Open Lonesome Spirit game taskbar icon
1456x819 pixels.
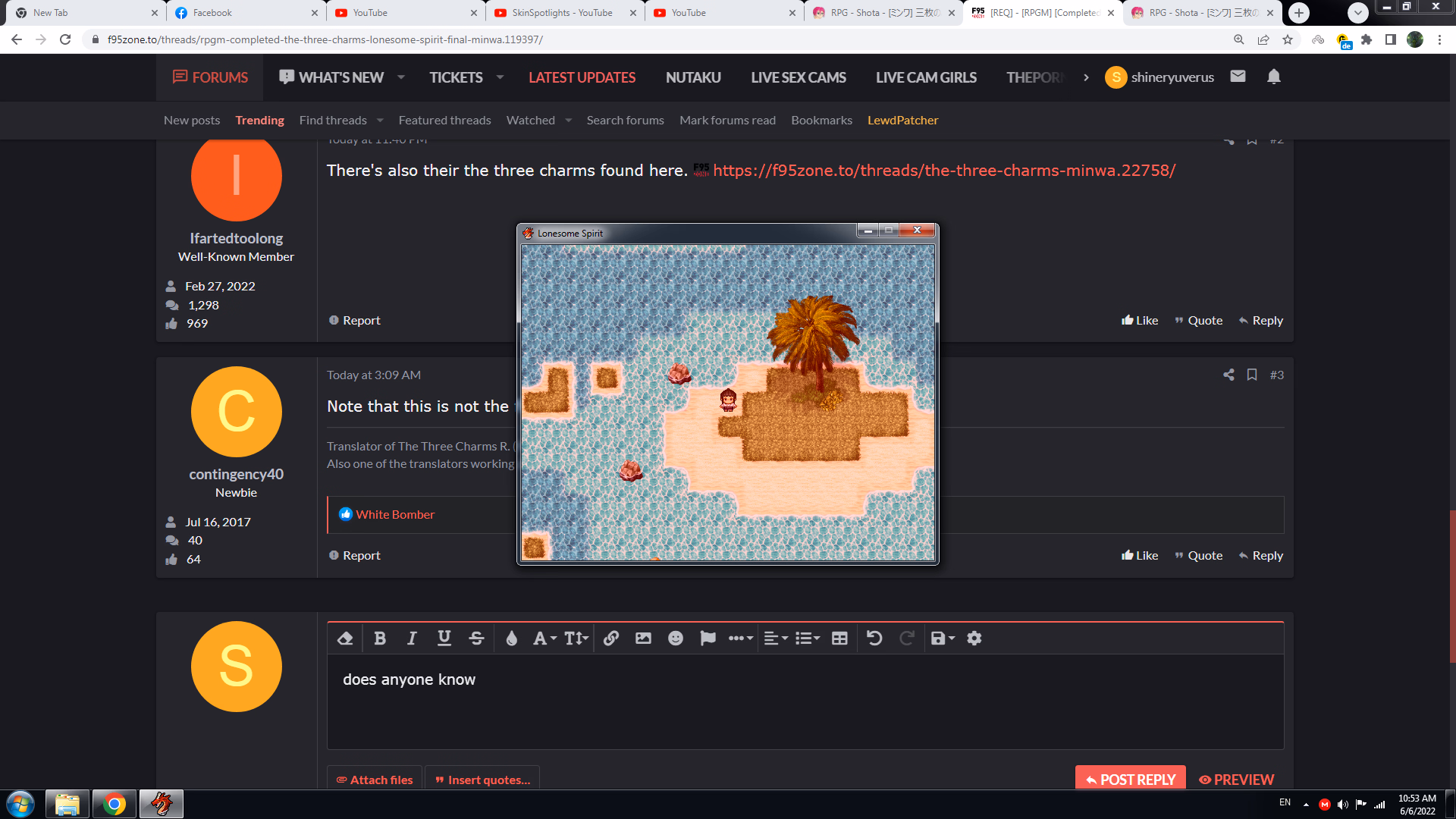tap(161, 804)
